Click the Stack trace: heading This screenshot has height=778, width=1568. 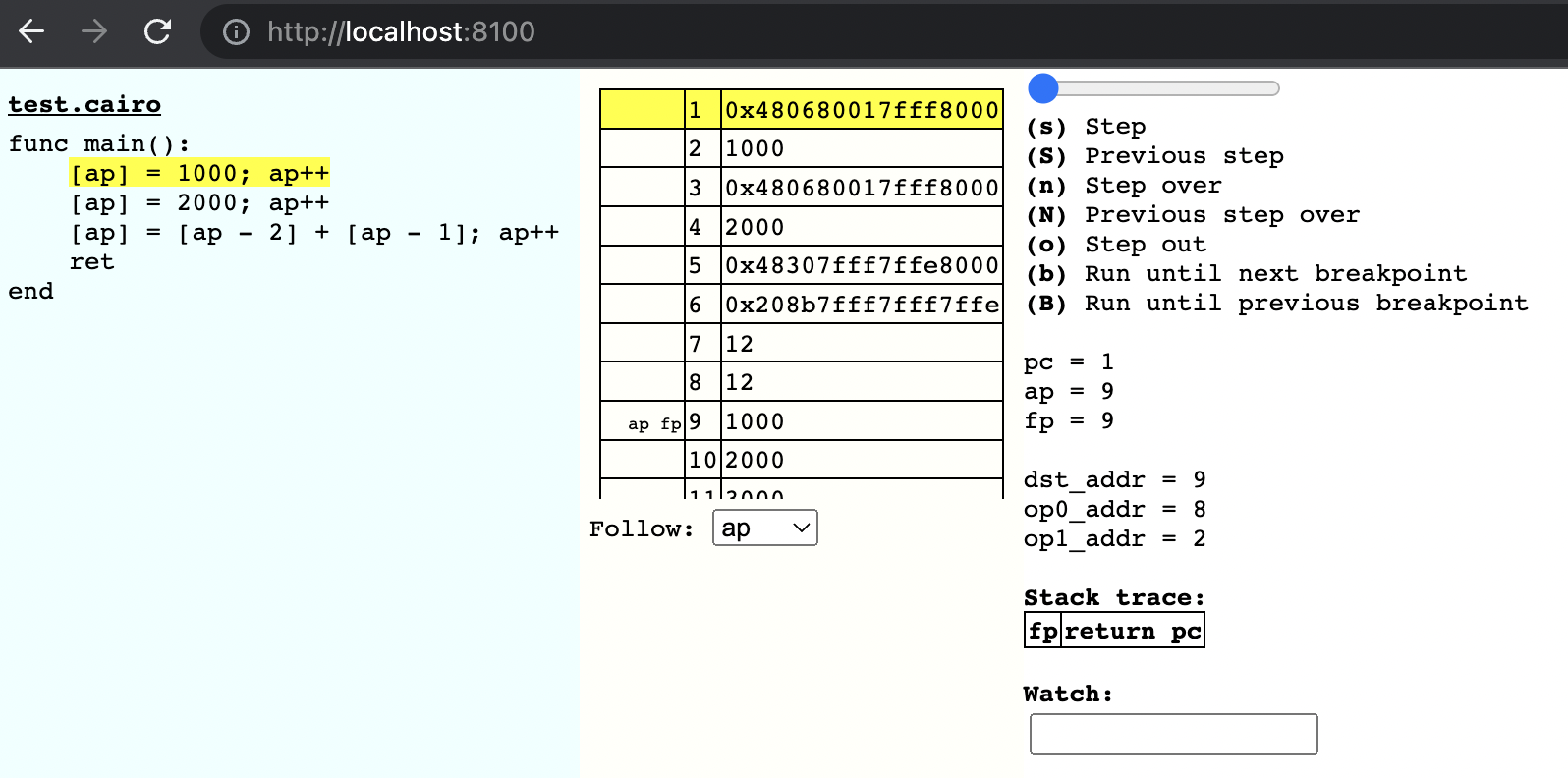click(1114, 598)
